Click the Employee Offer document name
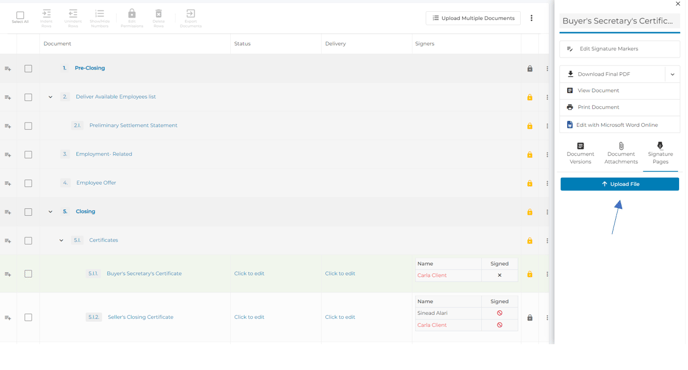This screenshot has width=688, height=370. point(96,183)
